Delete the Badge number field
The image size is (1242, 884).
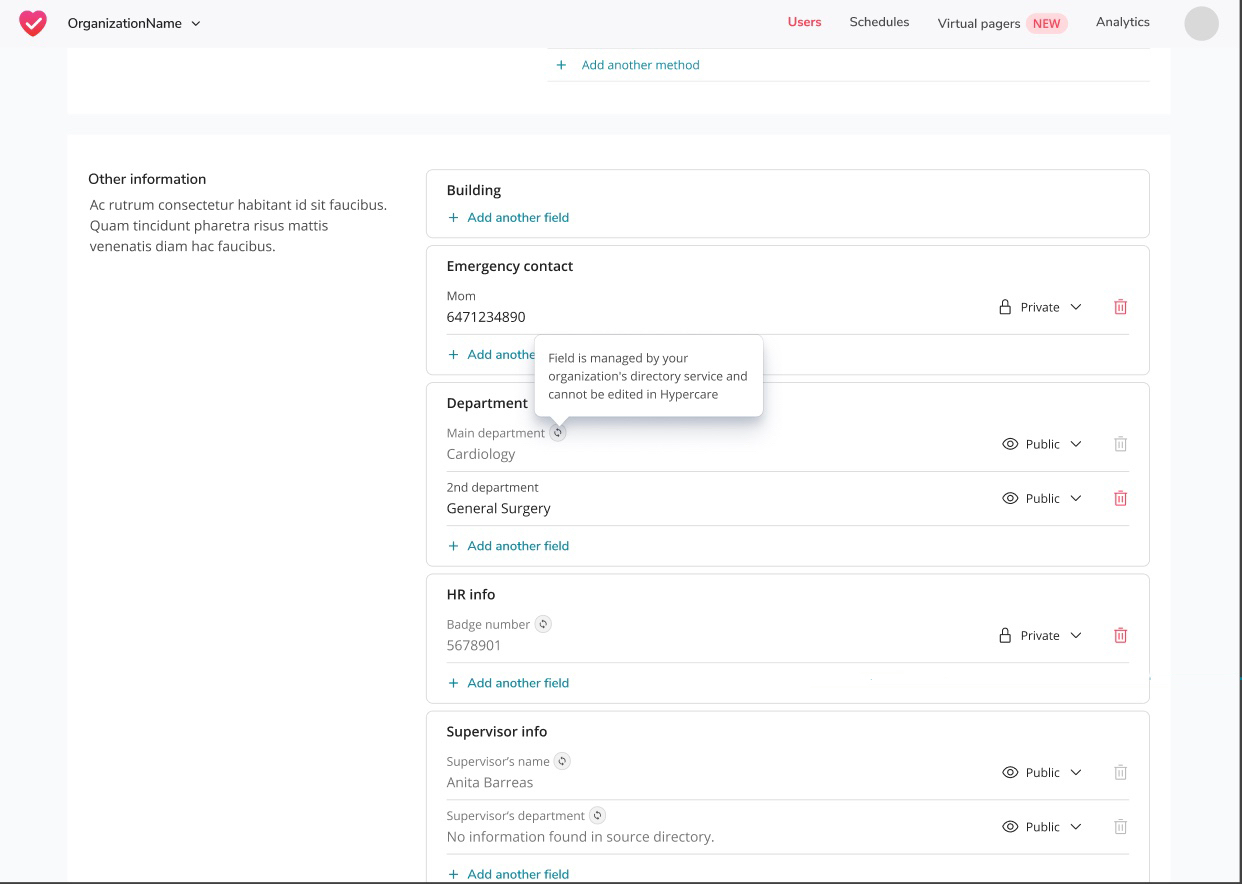[1120, 635]
